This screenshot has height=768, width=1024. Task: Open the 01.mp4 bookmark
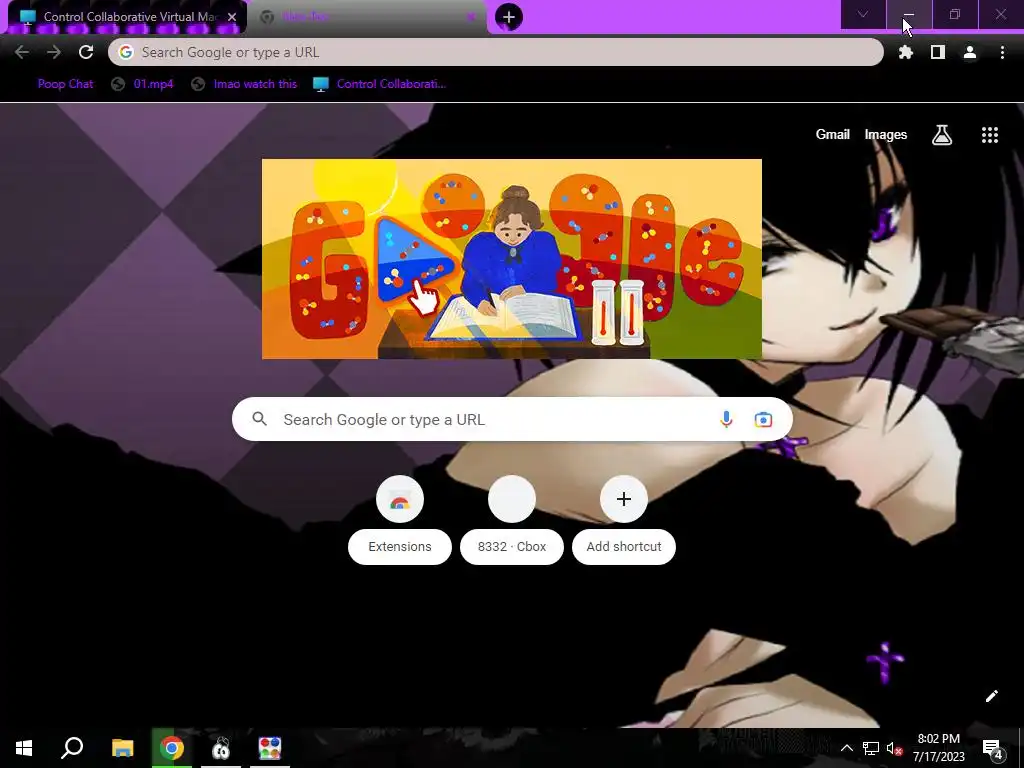(x=142, y=84)
